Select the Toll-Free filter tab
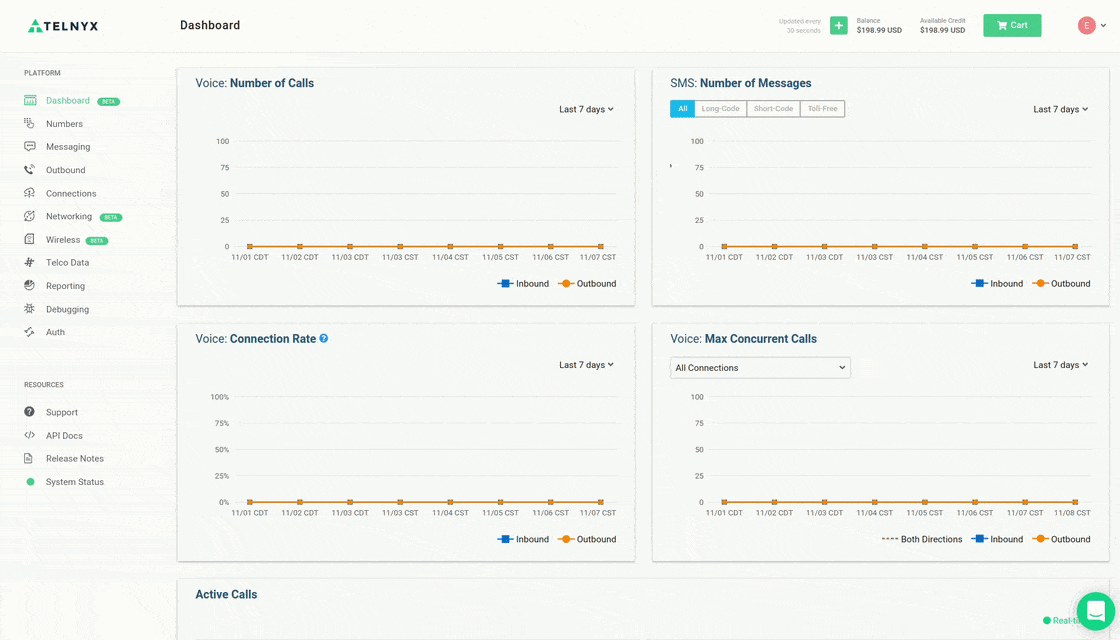The height and width of the screenshot is (640, 1120). (x=822, y=109)
